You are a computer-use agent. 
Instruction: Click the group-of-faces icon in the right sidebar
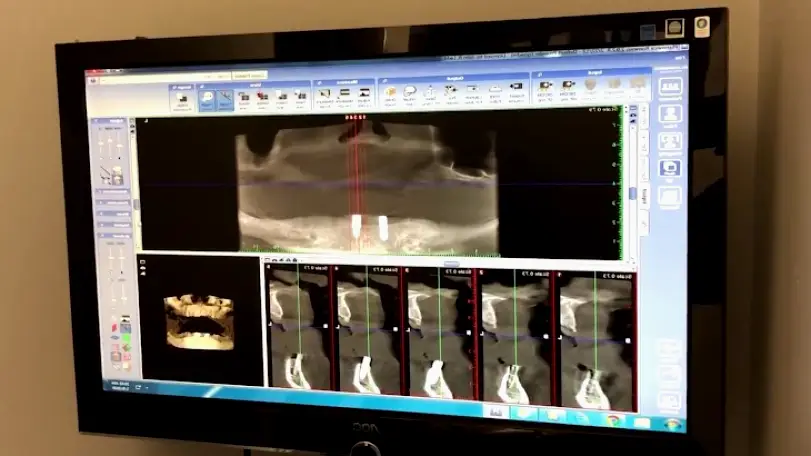point(670,142)
